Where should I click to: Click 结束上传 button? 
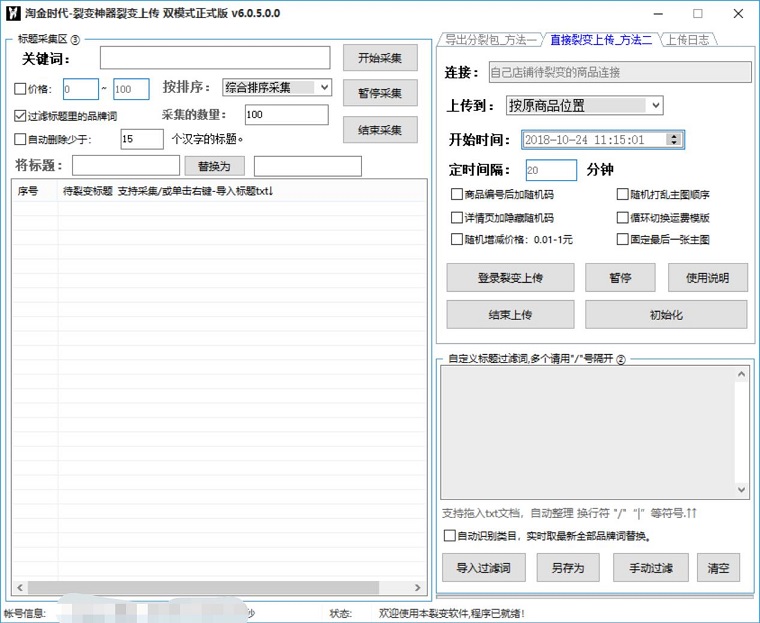click(510, 314)
